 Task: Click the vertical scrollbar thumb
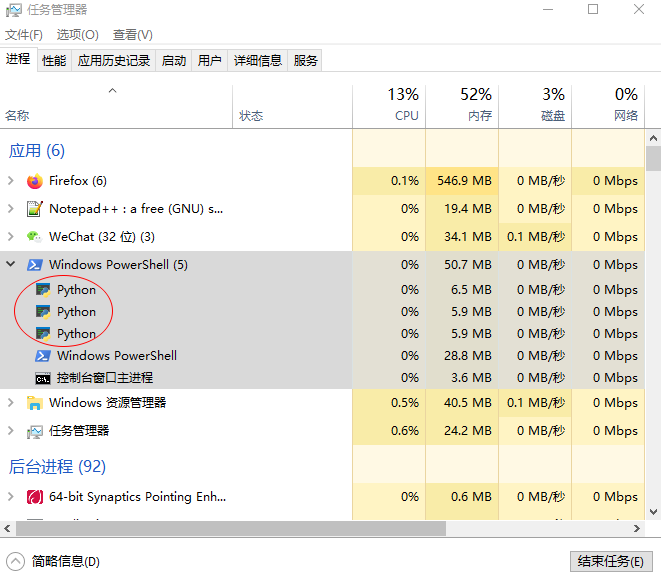653,159
